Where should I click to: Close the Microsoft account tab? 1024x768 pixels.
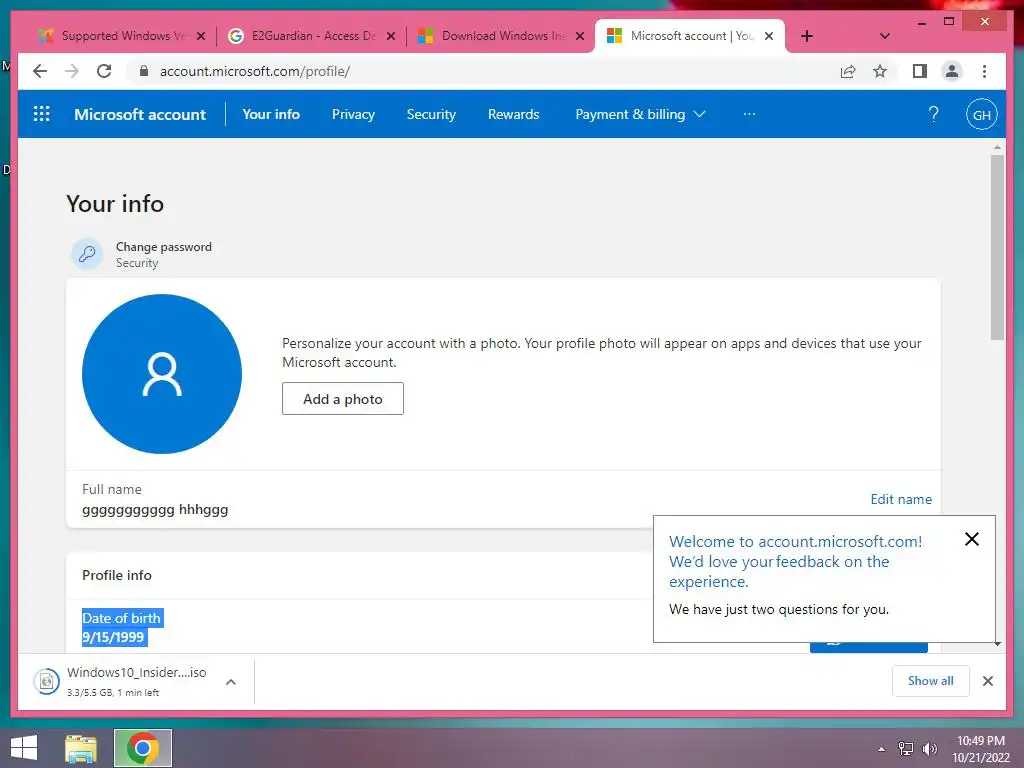tap(769, 36)
